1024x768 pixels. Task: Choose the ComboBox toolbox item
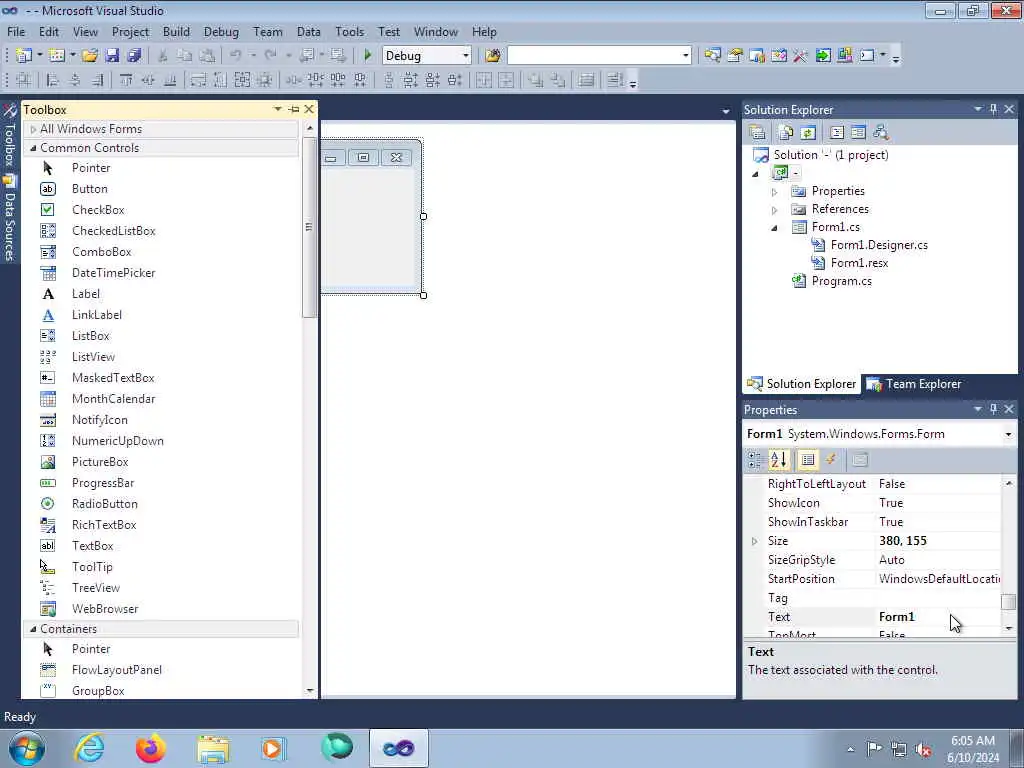click(101, 251)
